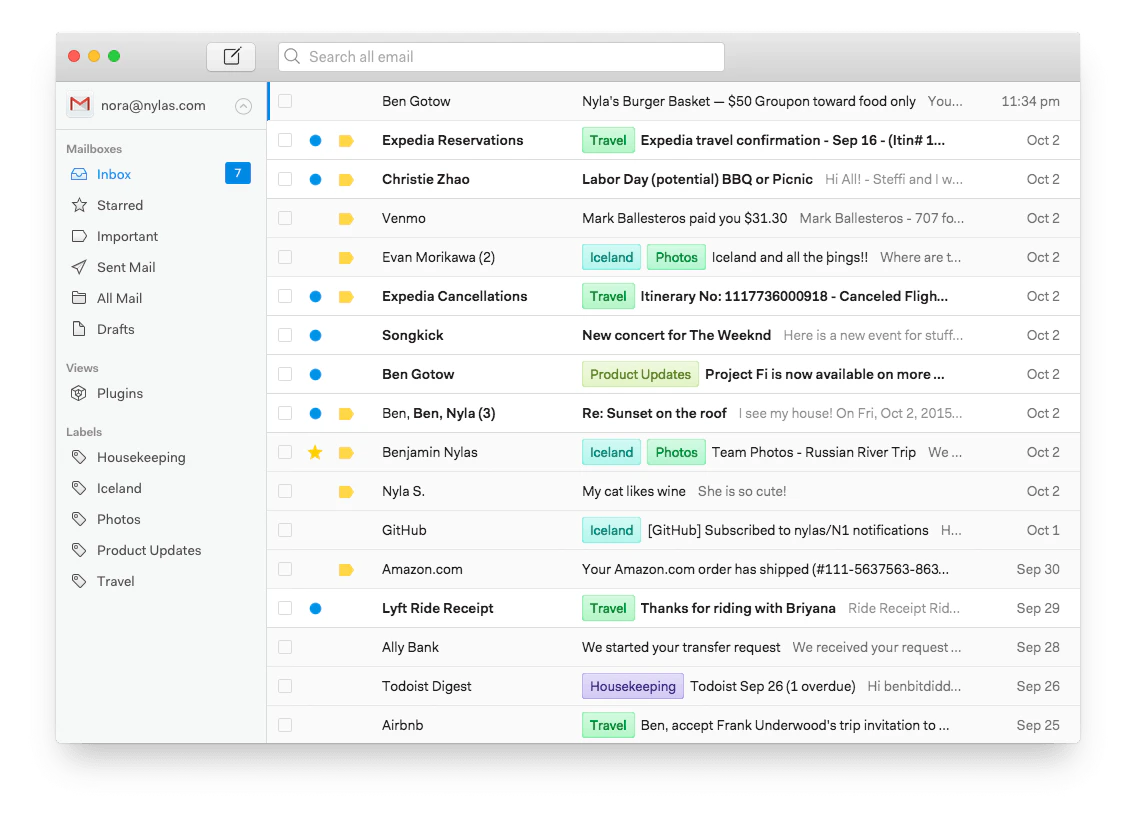Select checkbox for GitHub email
The width and height of the screenshot is (1136, 823).
[x=285, y=530]
